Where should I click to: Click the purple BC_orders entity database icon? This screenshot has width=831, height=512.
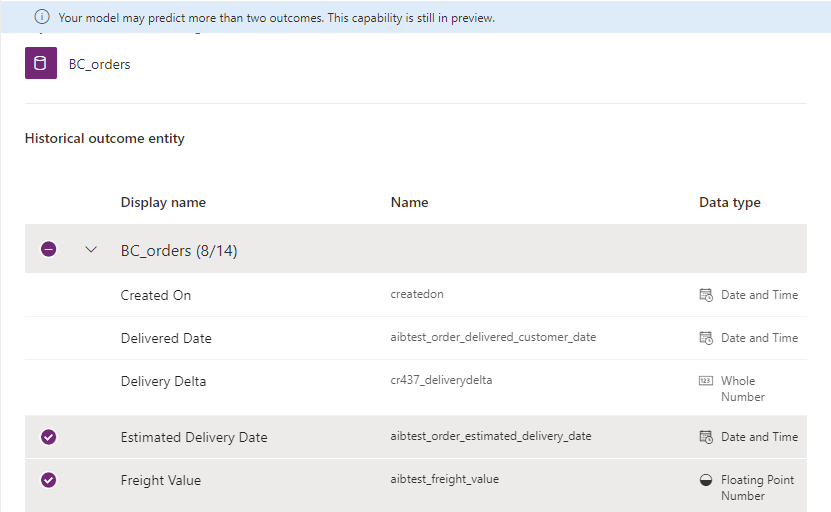pyautogui.click(x=41, y=64)
